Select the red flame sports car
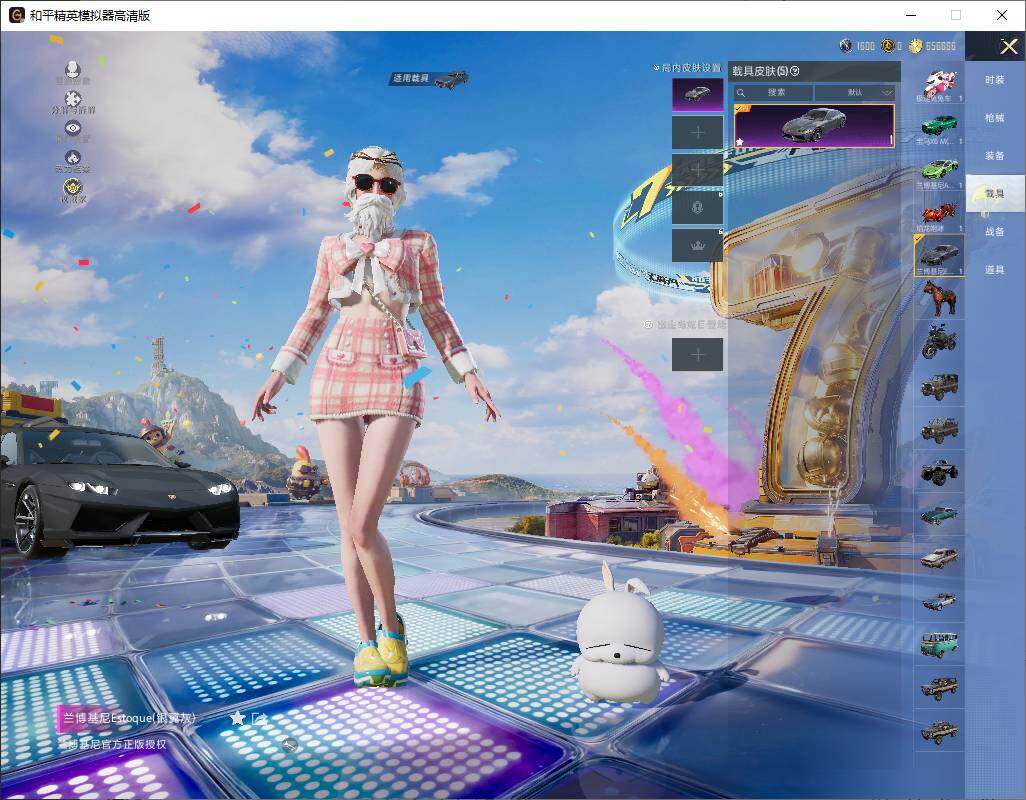Screen dimensions: 1026x800 click(x=939, y=213)
